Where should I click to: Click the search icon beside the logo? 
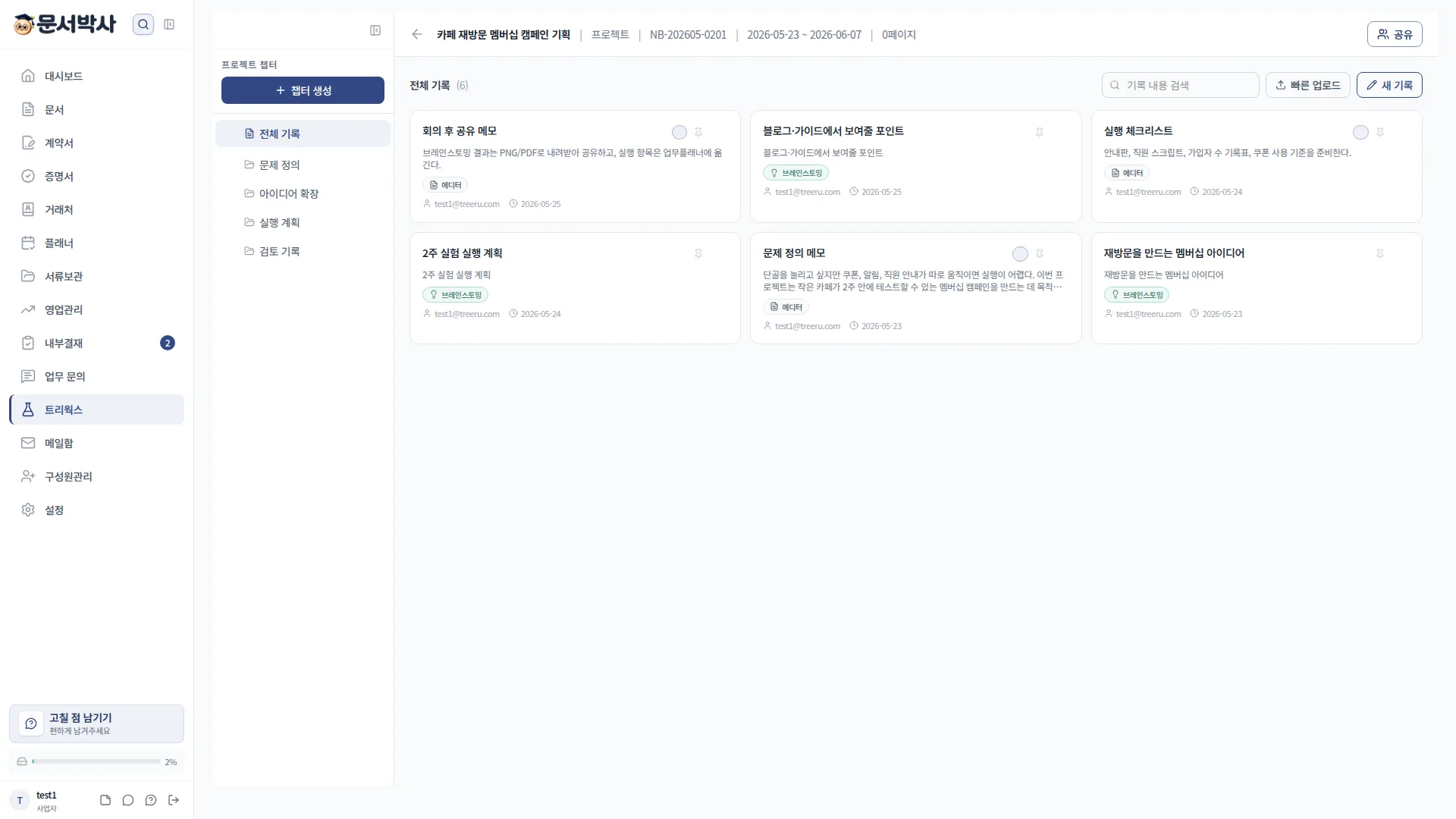tap(143, 24)
